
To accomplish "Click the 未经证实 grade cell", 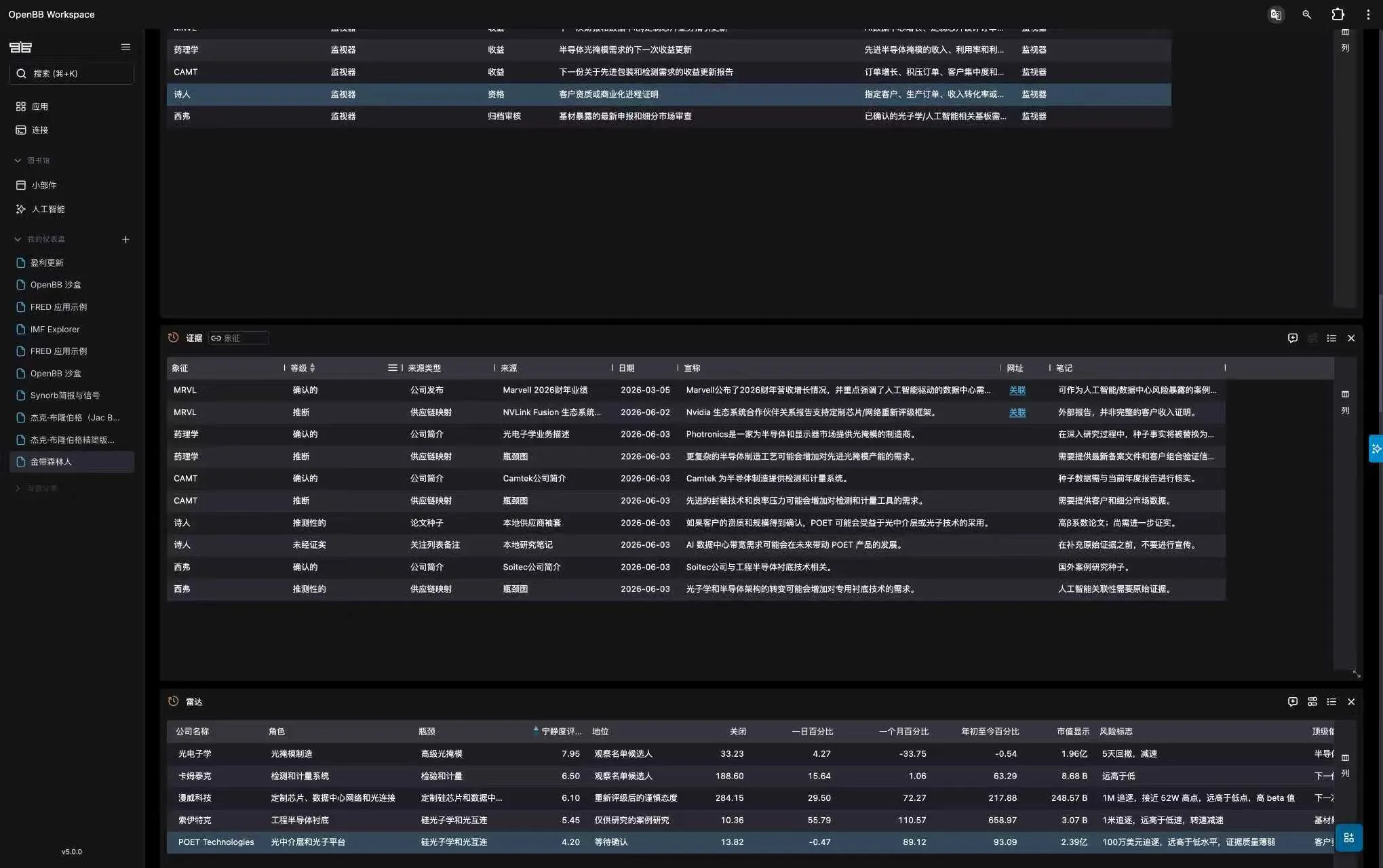I will click(x=309, y=545).
